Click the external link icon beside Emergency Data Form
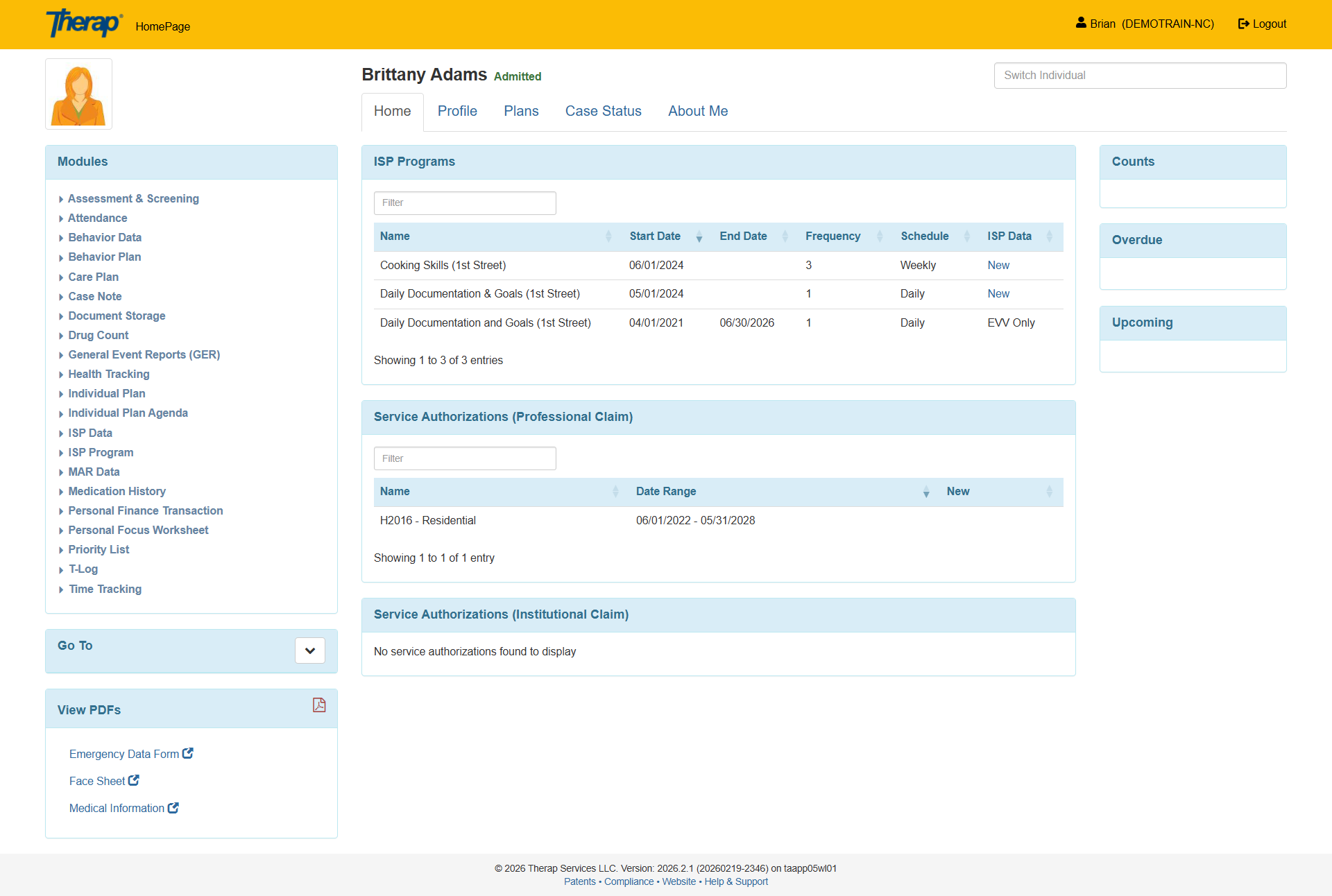Screen dimensions: 1332x896 tap(188, 753)
